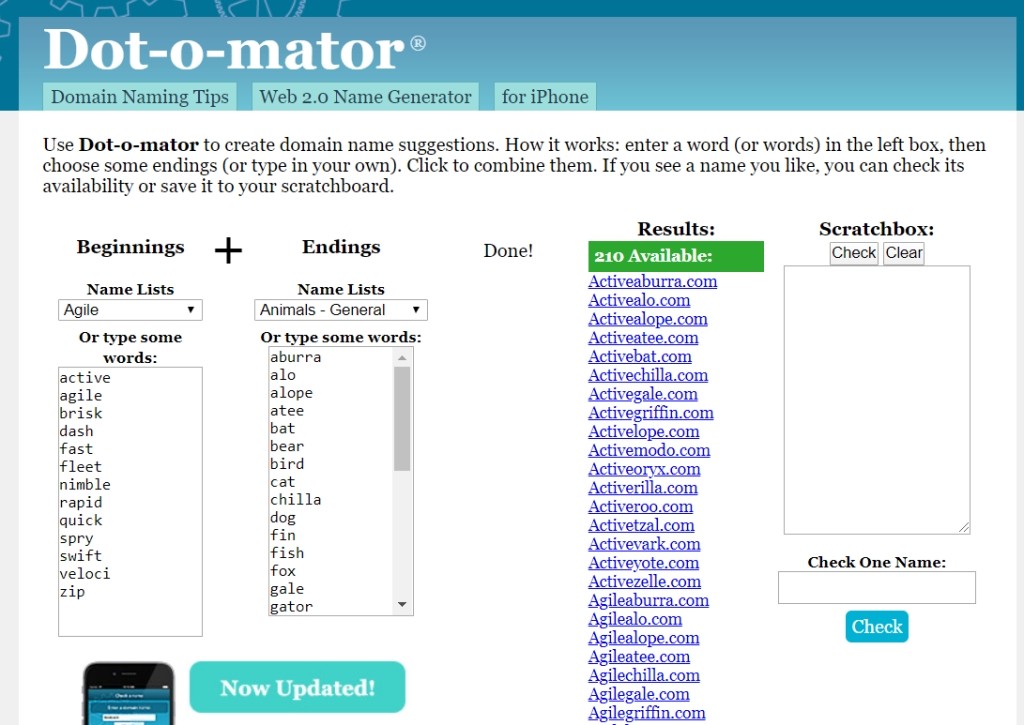1024x725 pixels.
Task: Click the Scratchbox Clear button
Action: click(904, 253)
